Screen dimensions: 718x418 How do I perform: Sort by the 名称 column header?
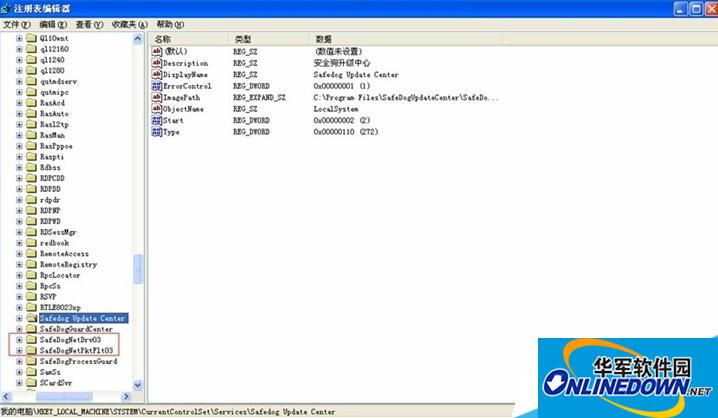tap(163, 39)
